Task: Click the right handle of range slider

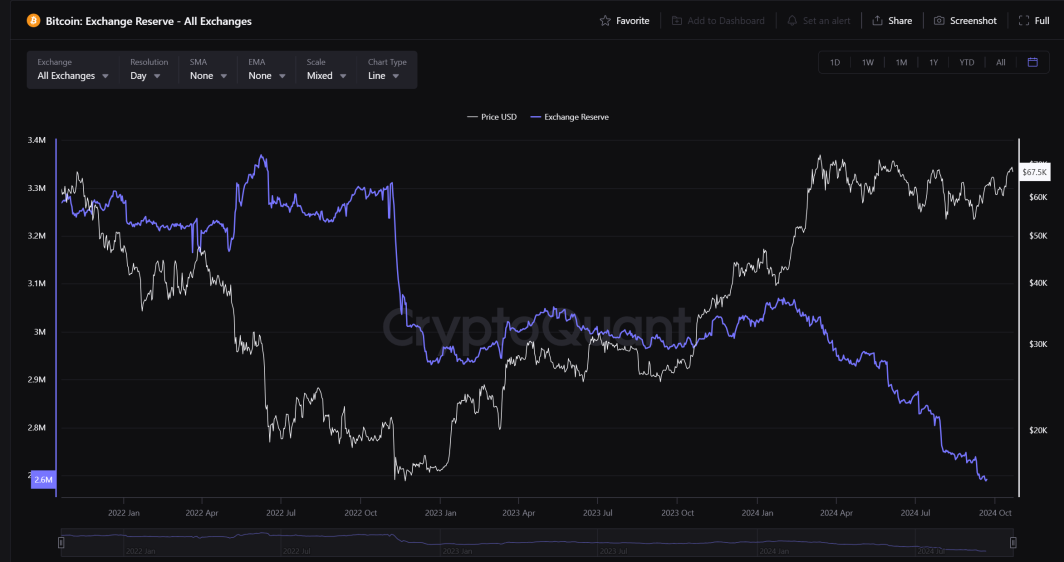Action: tap(1013, 542)
